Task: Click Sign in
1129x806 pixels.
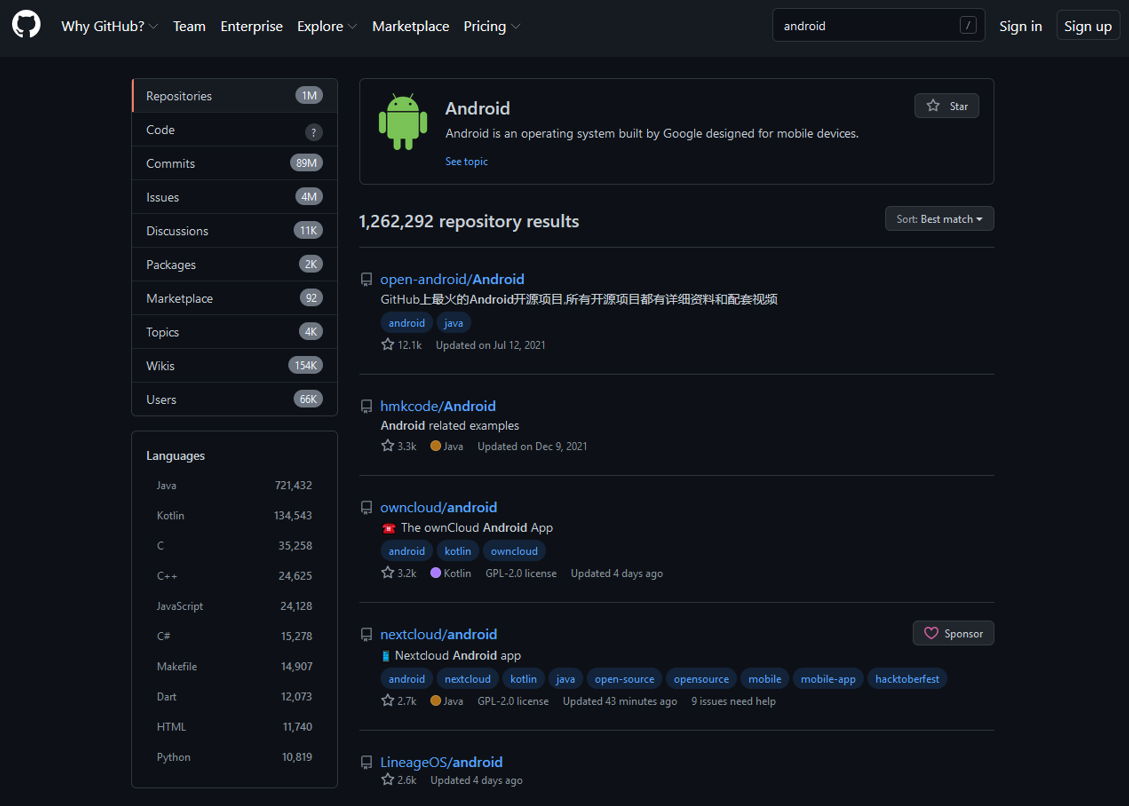Action: pos(1020,26)
